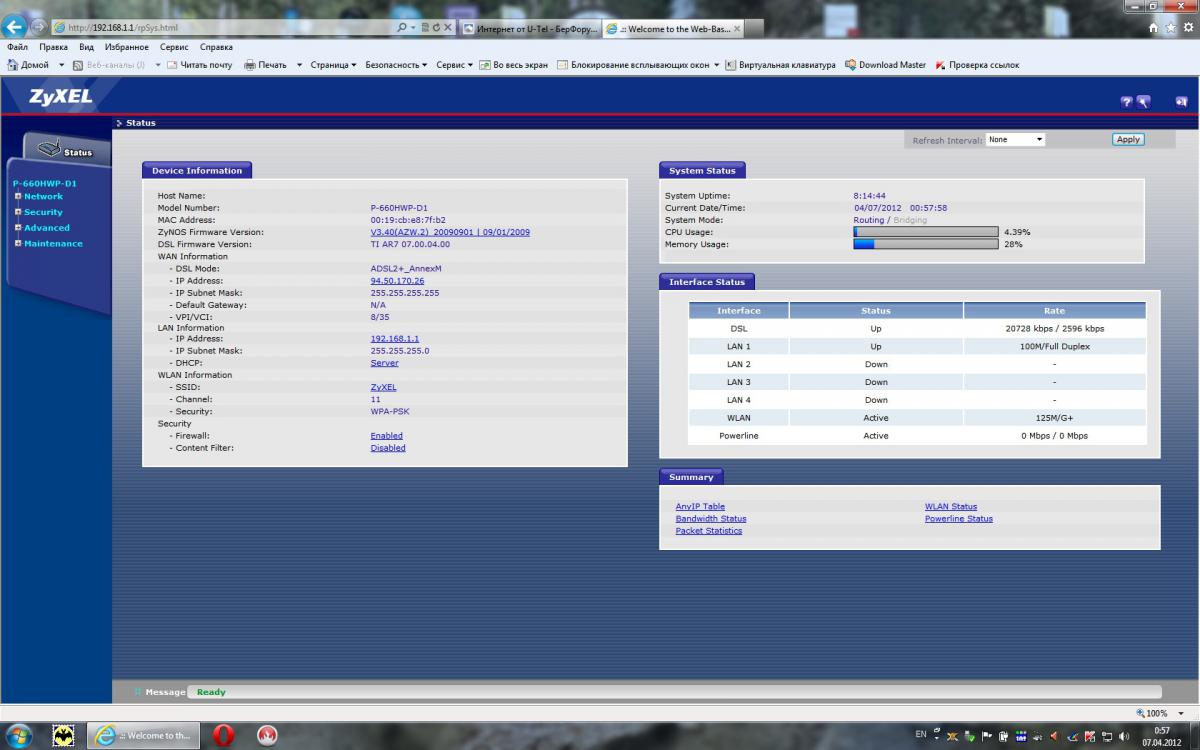Click the IE back arrow button
Image resolution: width=1200 pixels, height=750 pixels.
click(16, 27)
